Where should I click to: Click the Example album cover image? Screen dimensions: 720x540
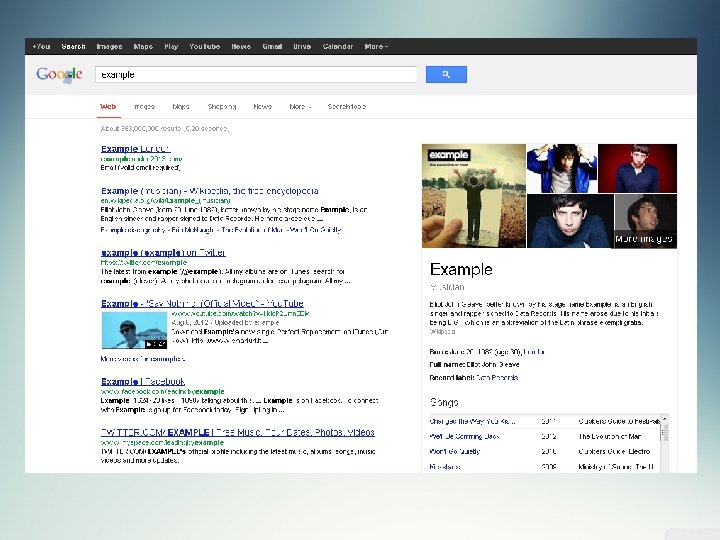(x=474, y=196)
